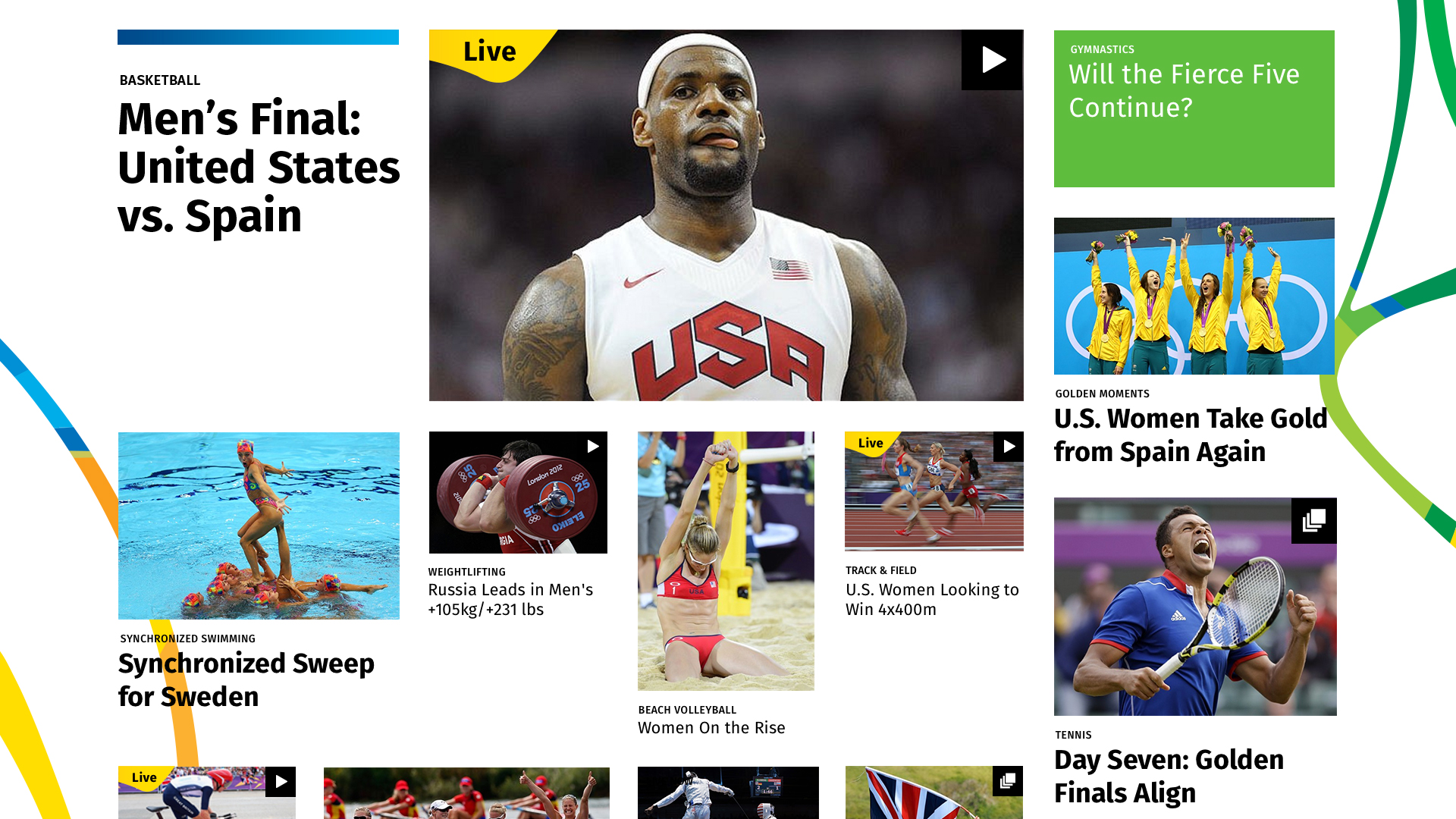This screenshot has width=1456, height=819.
Task: Click play icon on weightlifting thumbnail
Action: pos(593,447)
